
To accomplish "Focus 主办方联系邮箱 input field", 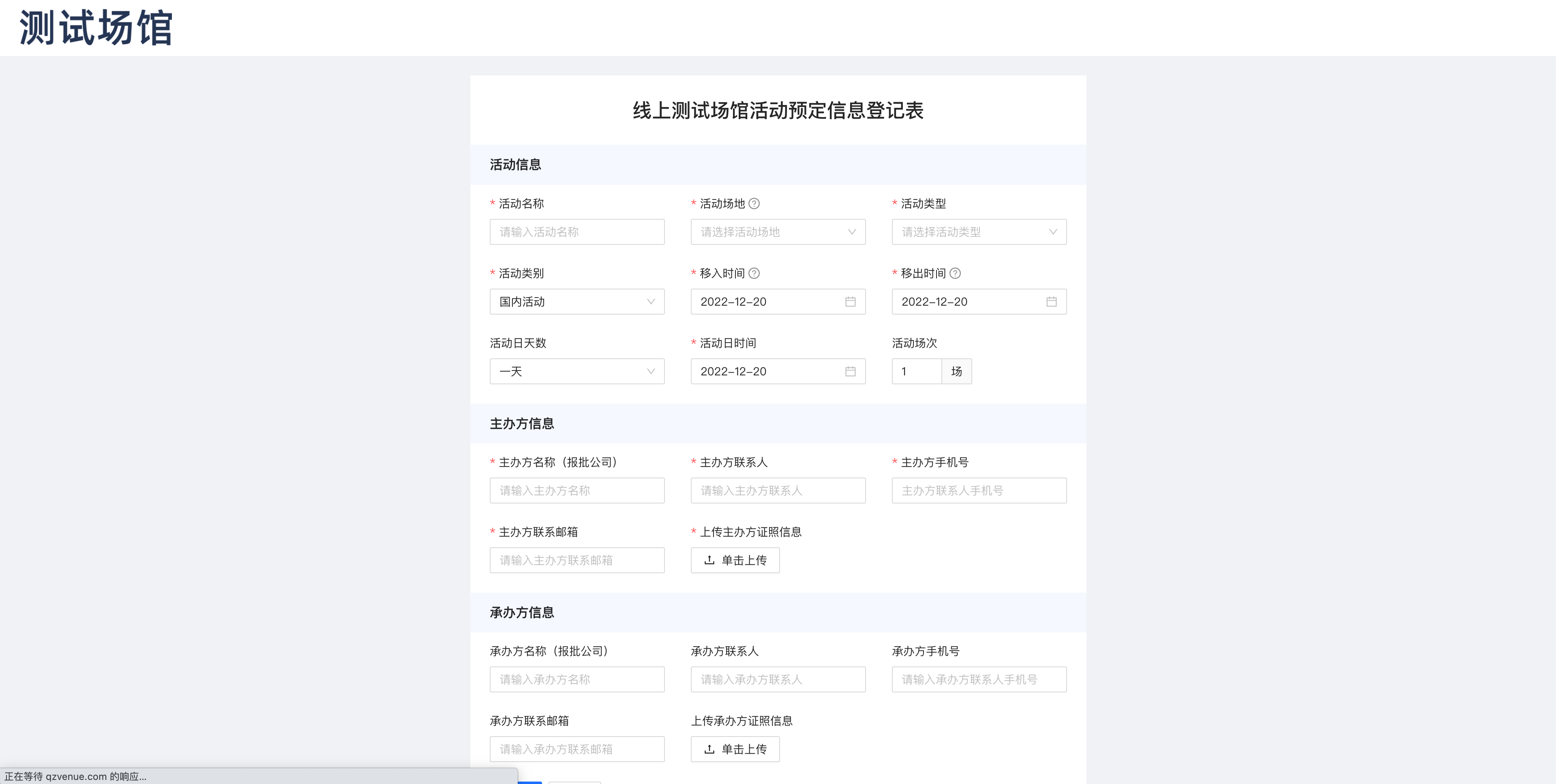I will click(x=577, y=561).
